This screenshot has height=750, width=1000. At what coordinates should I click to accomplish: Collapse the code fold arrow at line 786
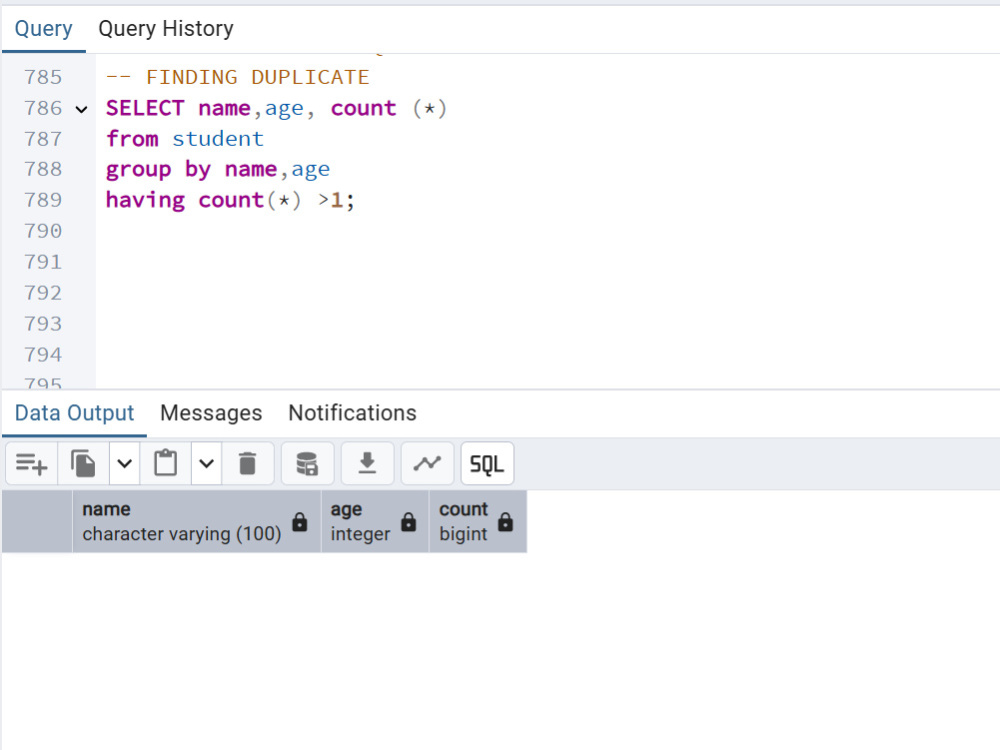[81, 109]
